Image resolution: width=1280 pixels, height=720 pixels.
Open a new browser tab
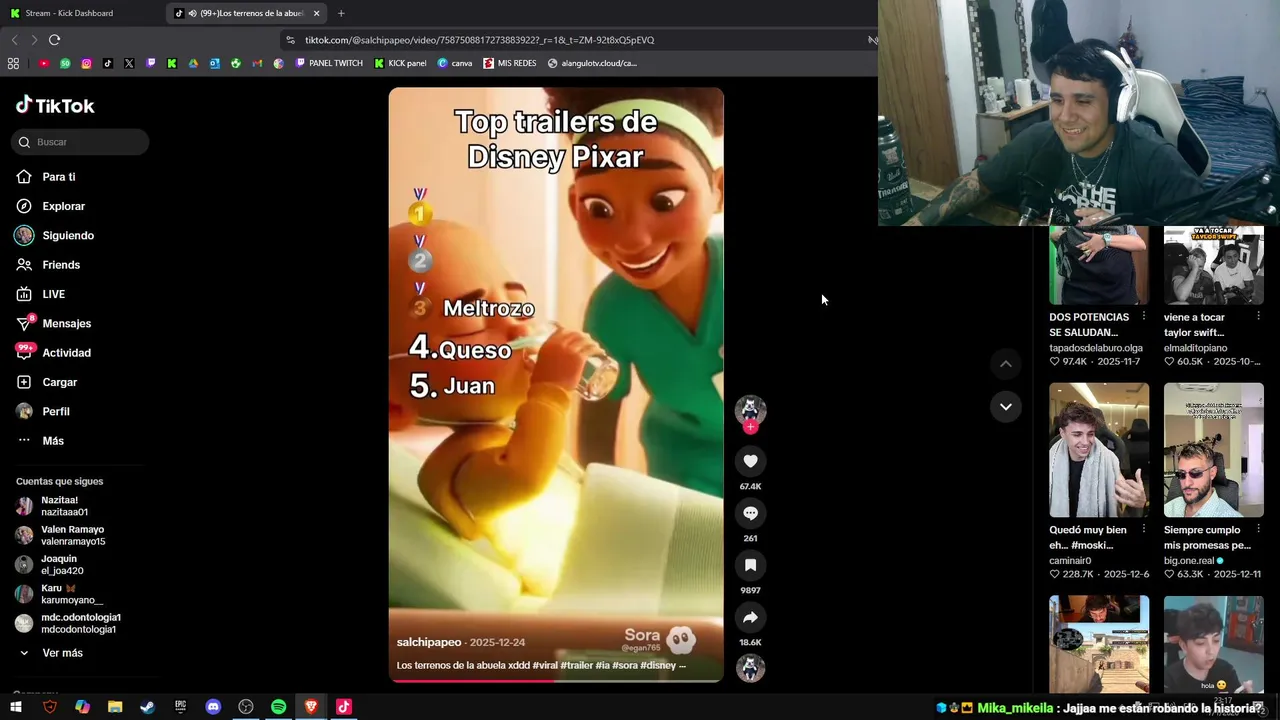point(341,13)
